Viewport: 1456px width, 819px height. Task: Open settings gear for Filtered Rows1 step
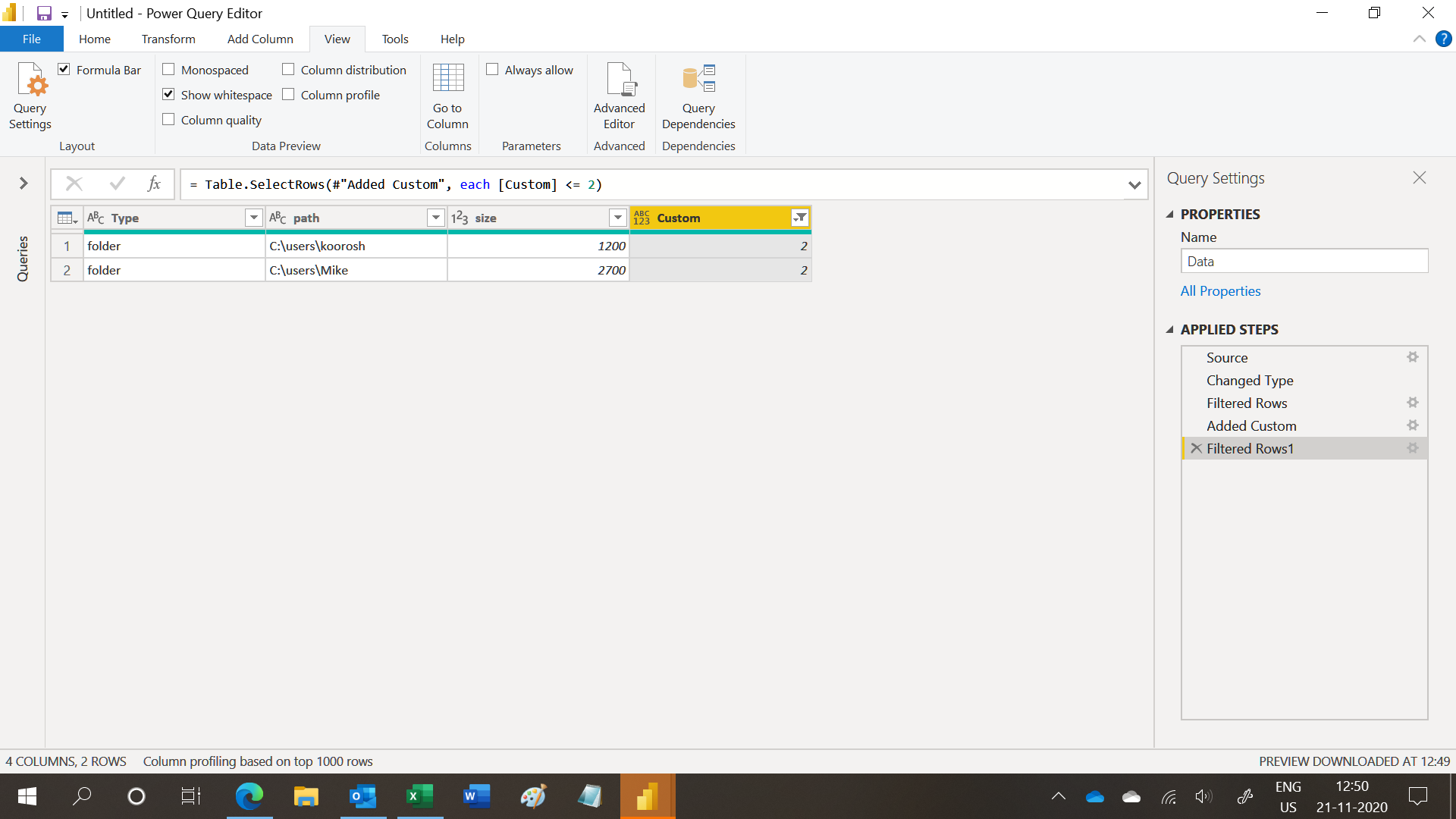click(x=1412, y=448)
